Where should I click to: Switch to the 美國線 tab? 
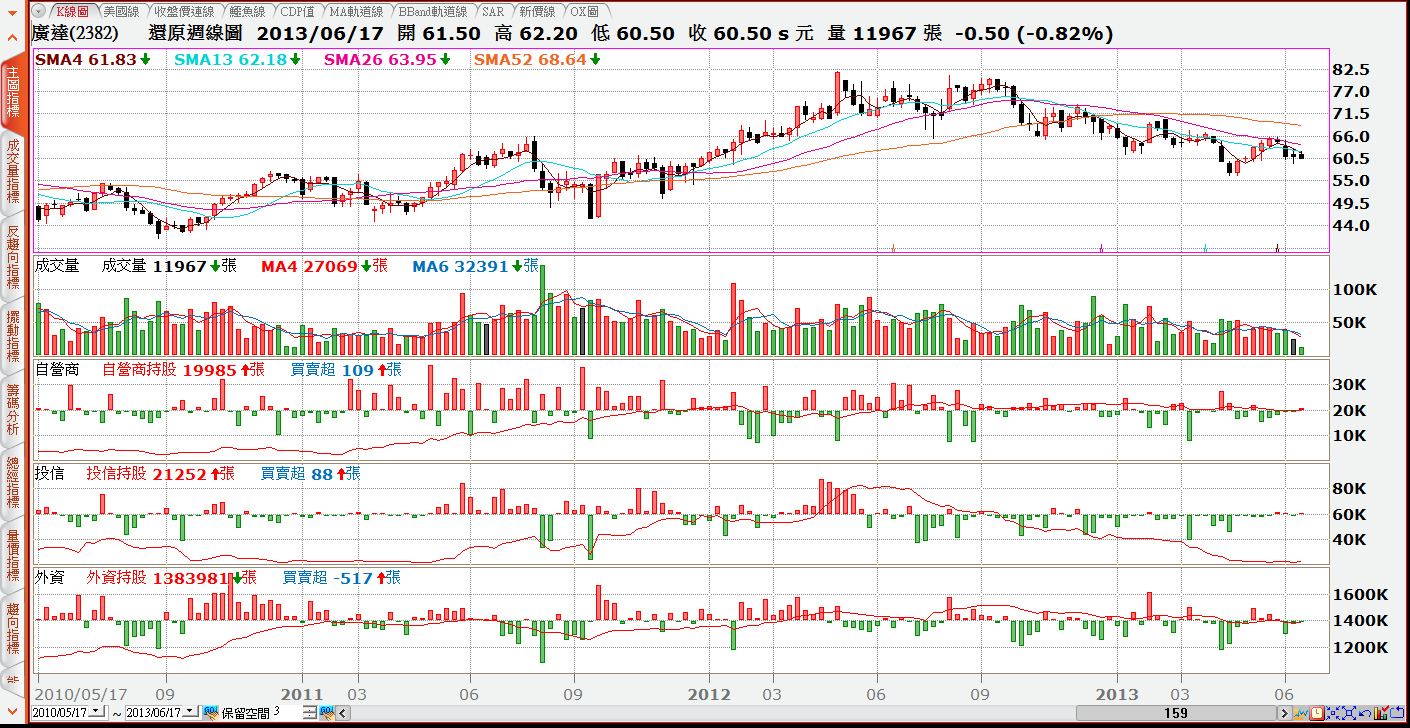pos(122,11)
